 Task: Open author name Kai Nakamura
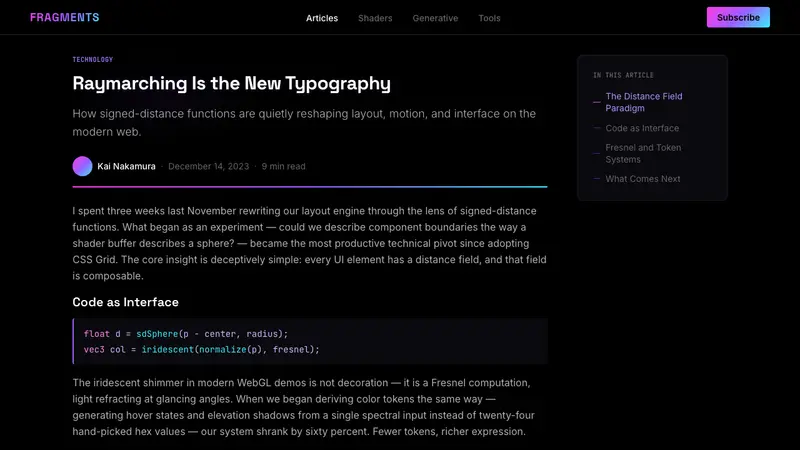(x=127, y=166)
